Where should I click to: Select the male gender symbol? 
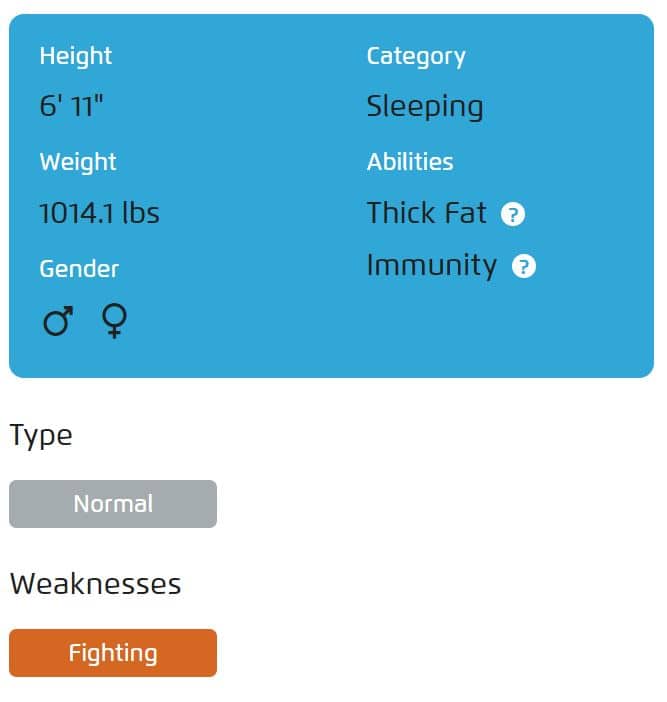58,321
